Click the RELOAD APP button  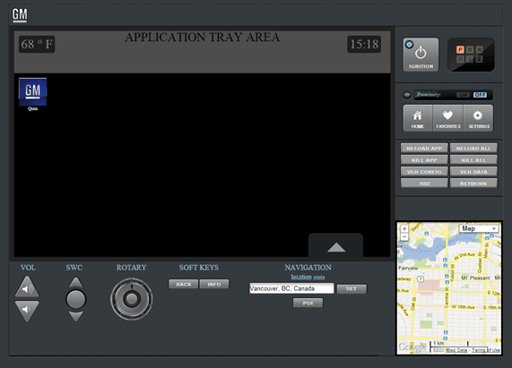pyautogui.click(x=424, y=148)
